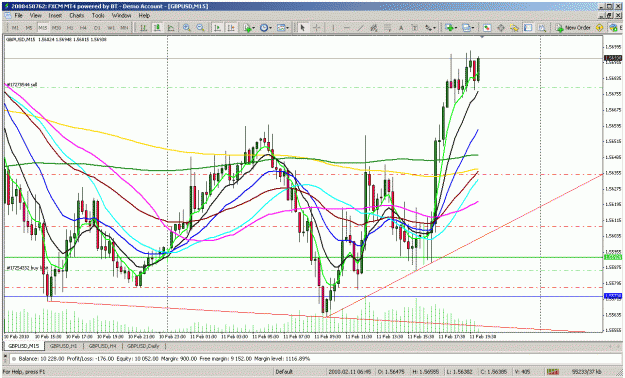This screenshot has height=378, width=625.
Task: Switch chart to W1 timeframe
Action: tap(111, 28)
